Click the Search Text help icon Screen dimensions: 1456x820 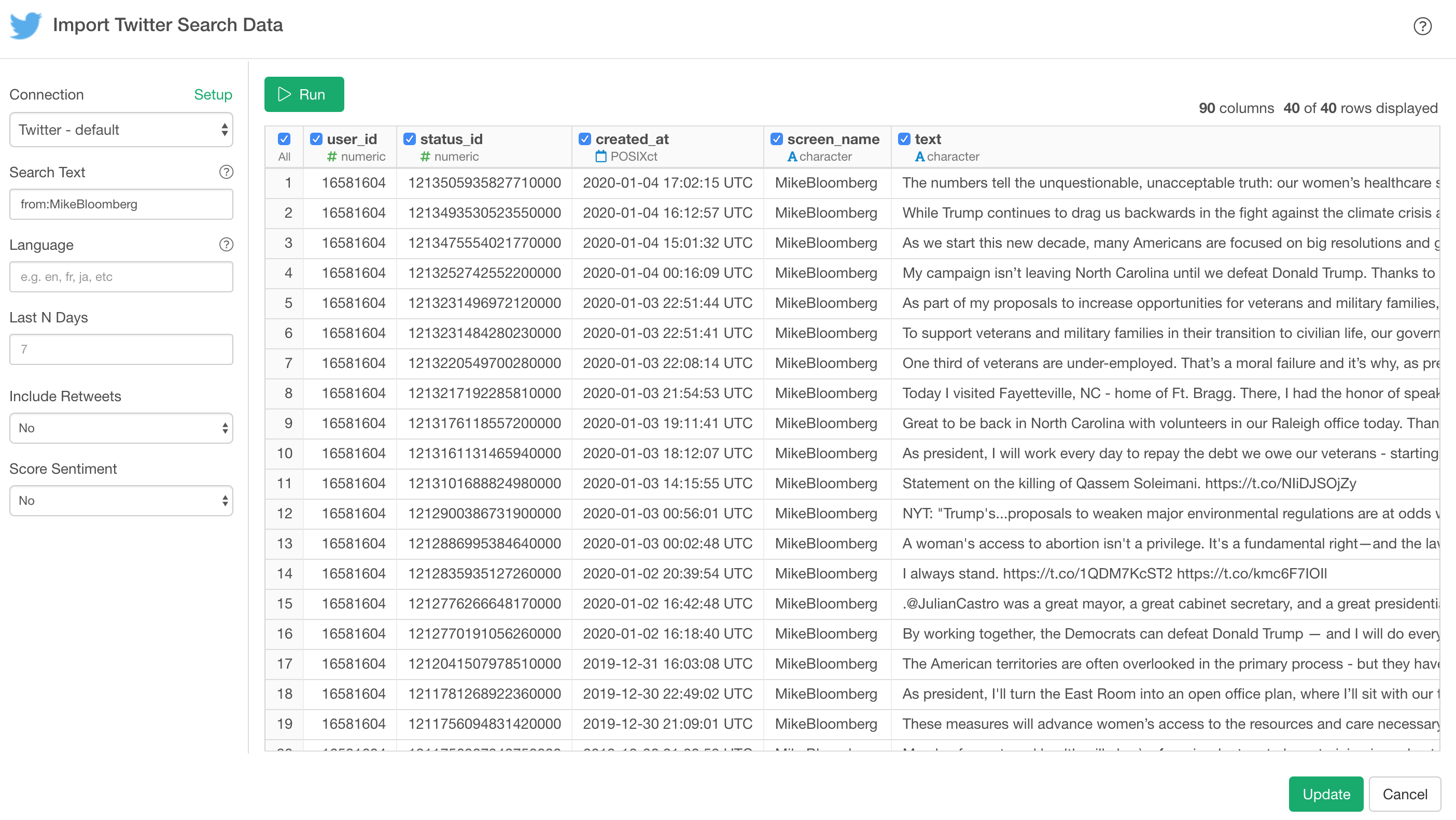(x=226, y=173)
